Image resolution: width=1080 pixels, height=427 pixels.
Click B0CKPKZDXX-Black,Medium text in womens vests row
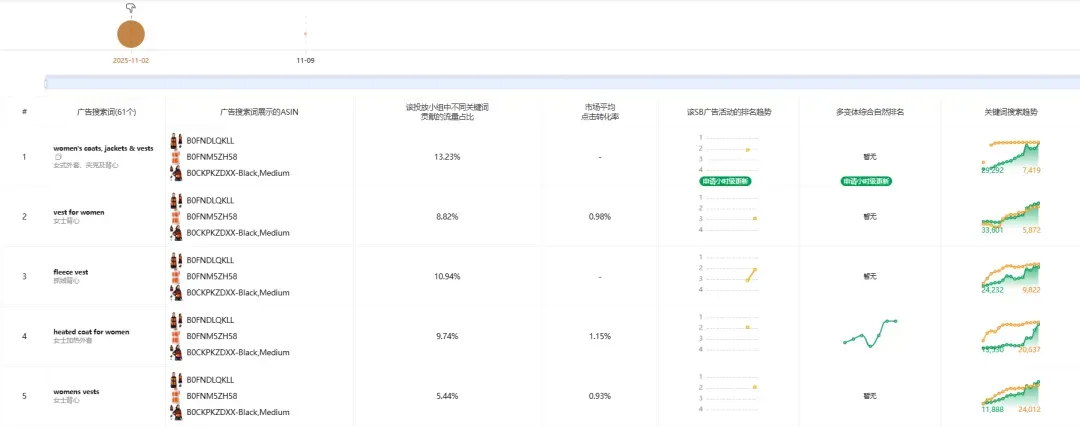pos(238,412)
